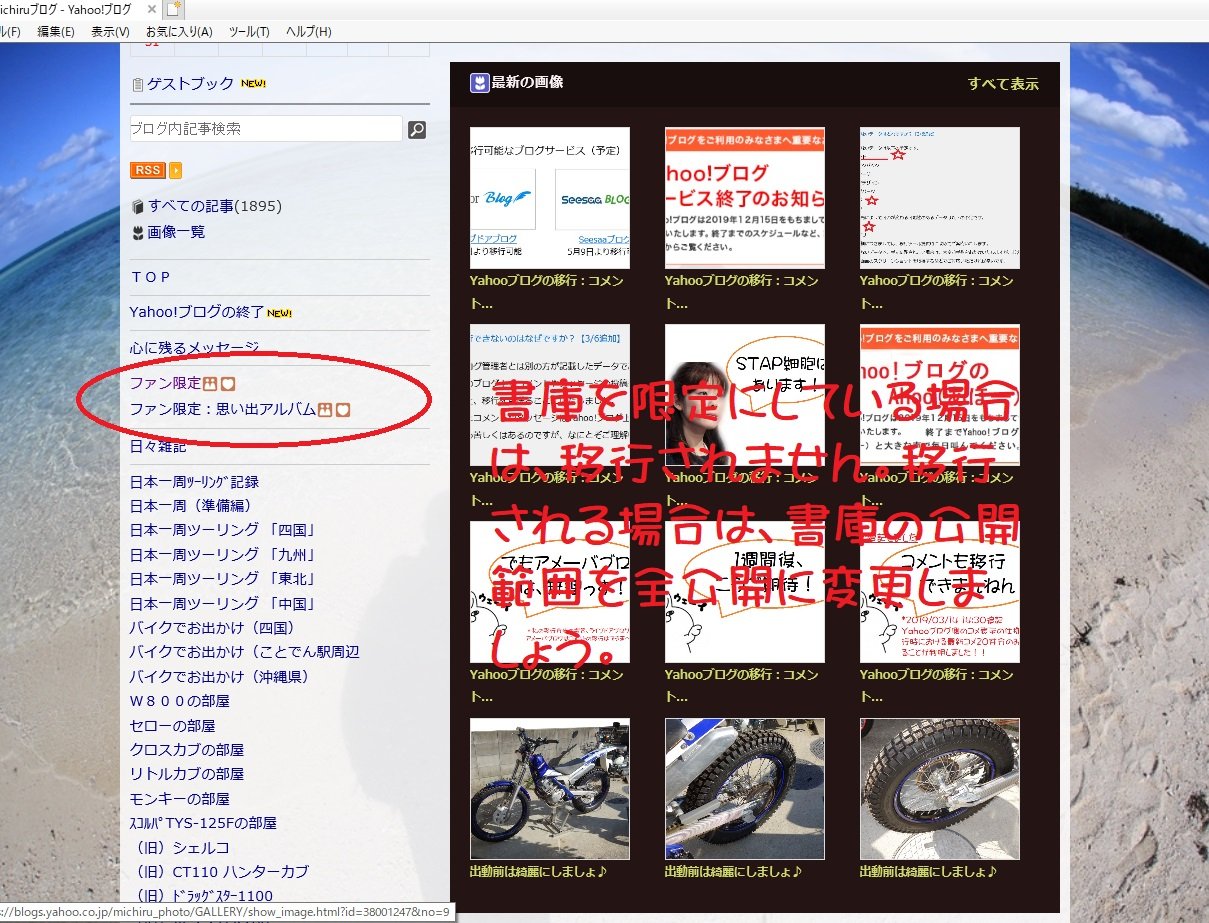The width and height of the screenshot is (1209, 923).
Task: Open Ｗ８００の部屋 category
Action: [x=180, y=701]
